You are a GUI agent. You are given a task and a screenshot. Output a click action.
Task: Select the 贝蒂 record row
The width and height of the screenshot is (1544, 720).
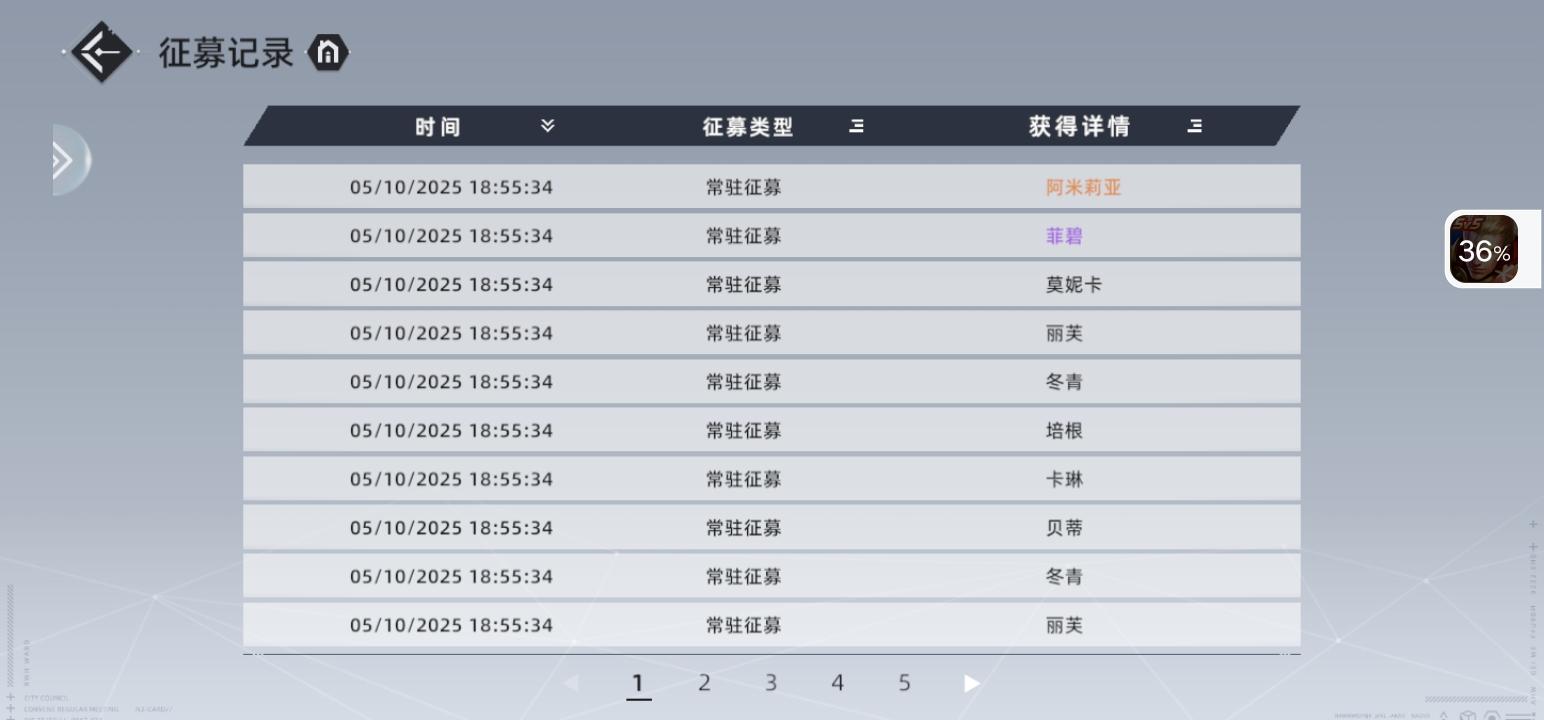point(772,527)
